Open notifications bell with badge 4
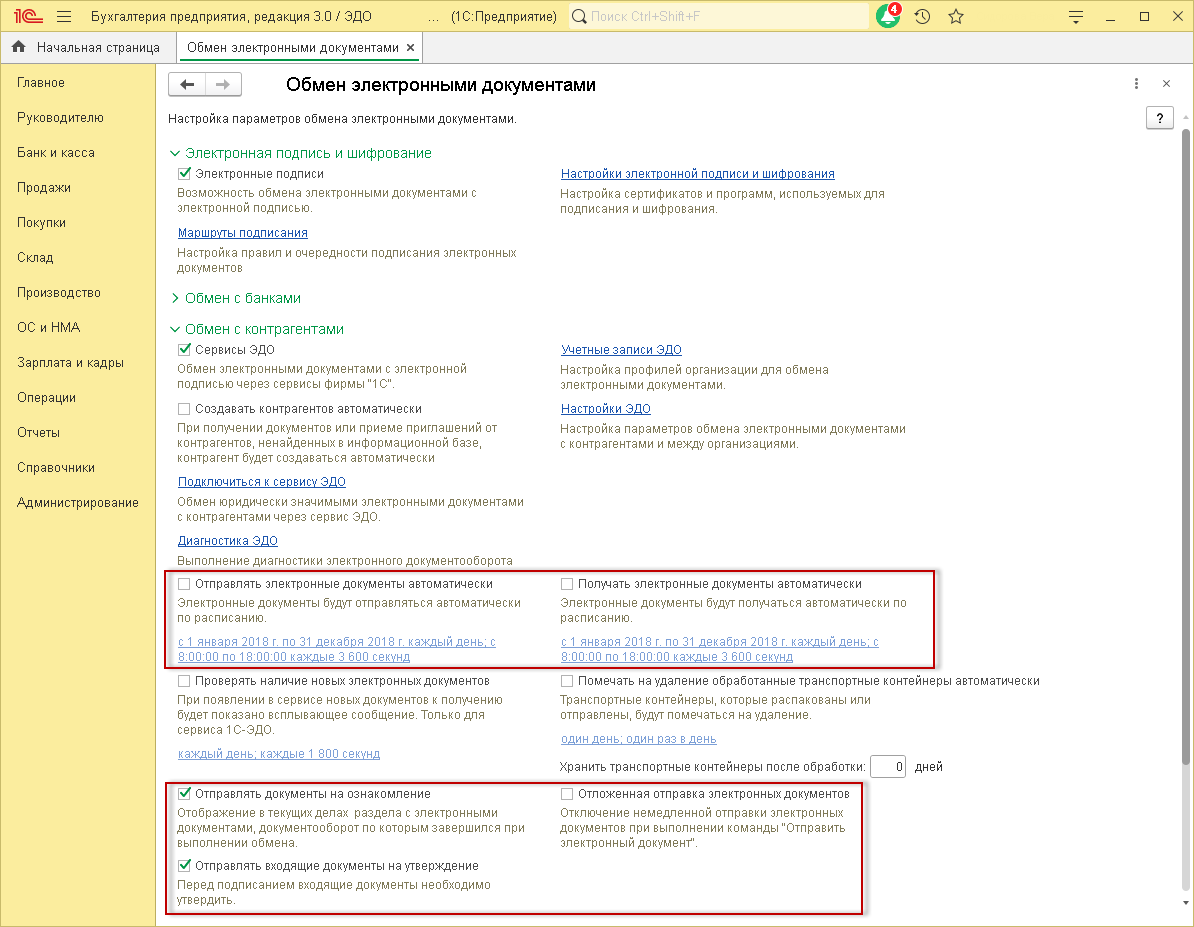 click(888, 16)
